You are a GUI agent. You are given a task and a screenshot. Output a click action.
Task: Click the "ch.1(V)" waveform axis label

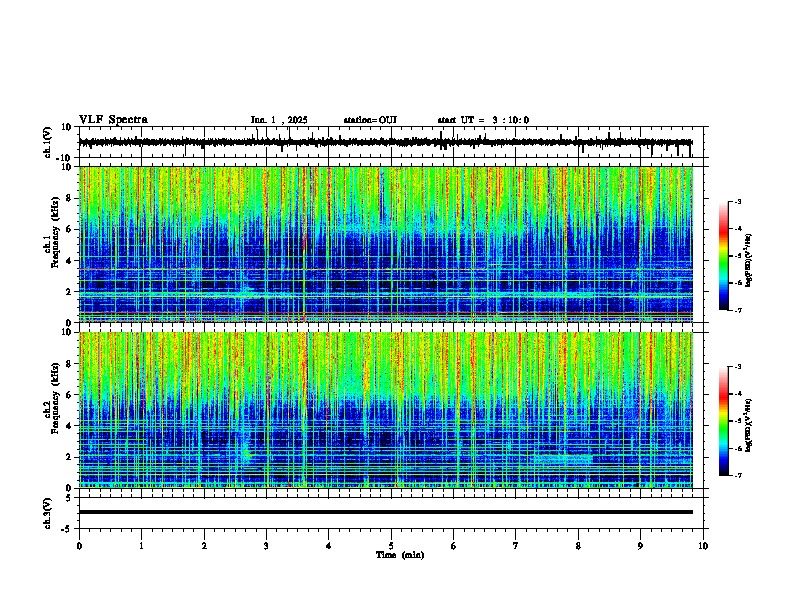(48, 142)
